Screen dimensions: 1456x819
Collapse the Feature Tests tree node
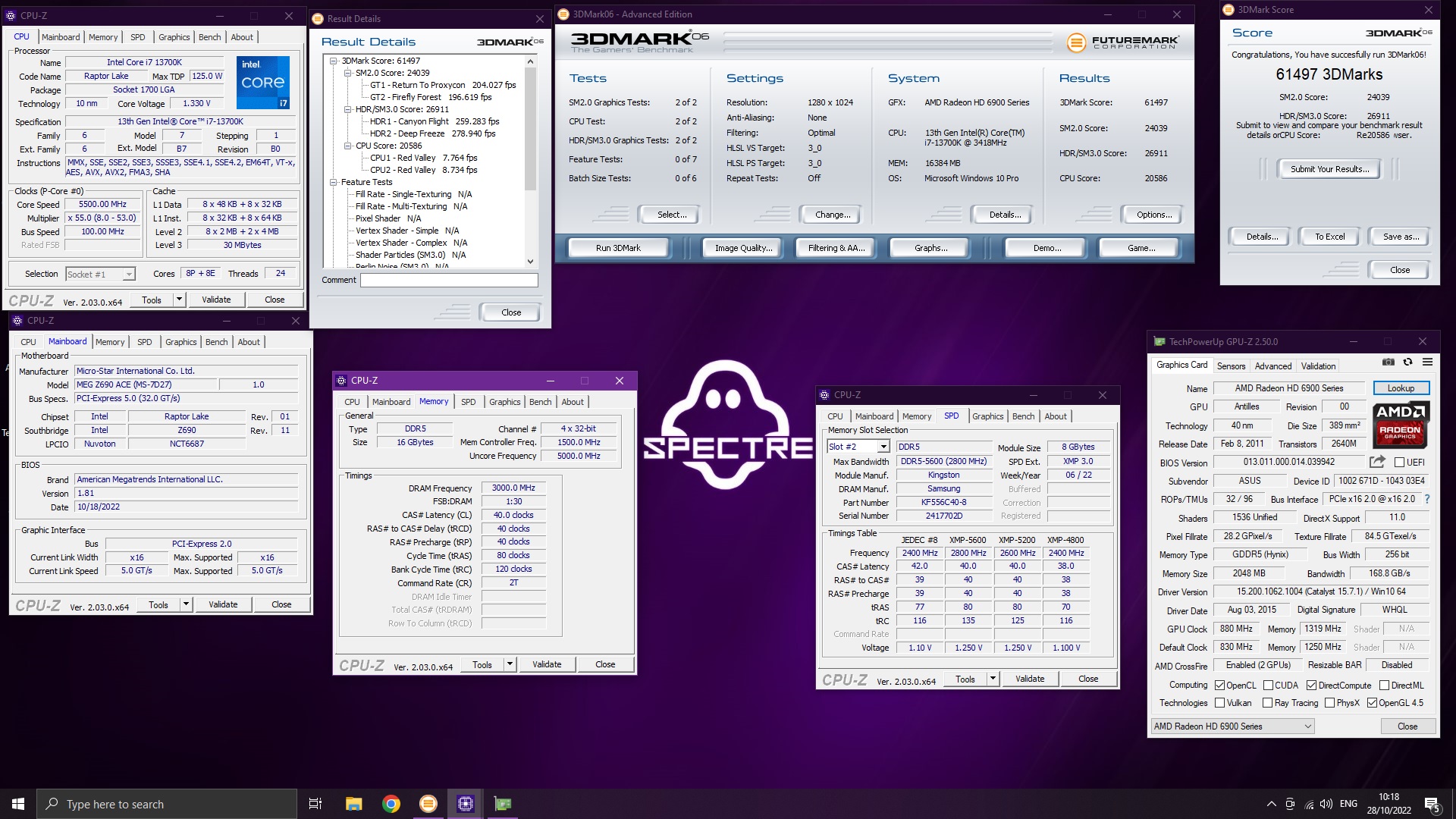pos(333,182)
